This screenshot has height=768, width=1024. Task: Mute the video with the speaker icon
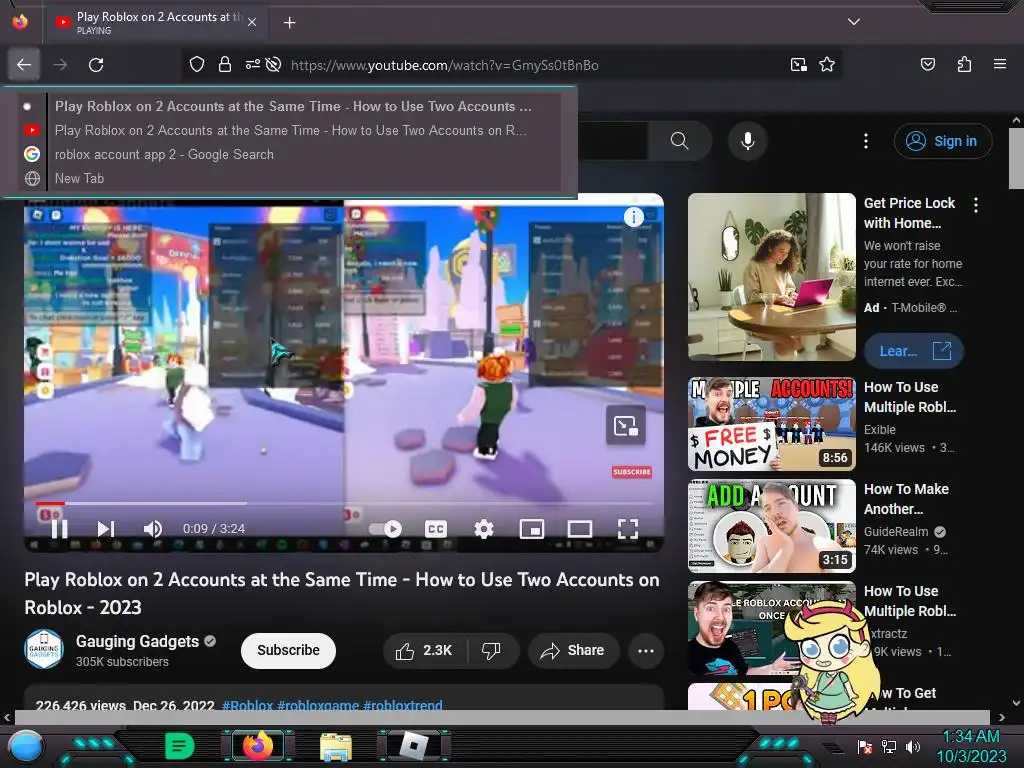pyautogui.click(x=152, y=528)
